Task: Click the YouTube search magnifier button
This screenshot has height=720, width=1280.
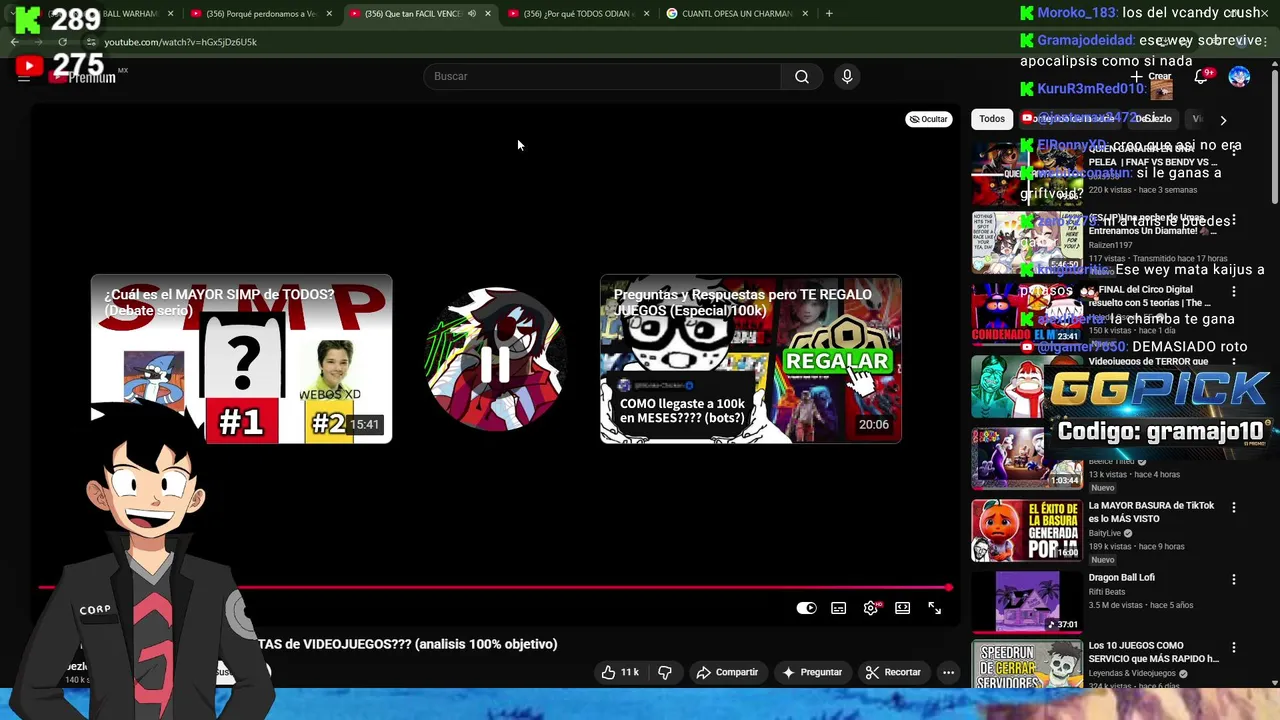Action: (x=802, y=77)
